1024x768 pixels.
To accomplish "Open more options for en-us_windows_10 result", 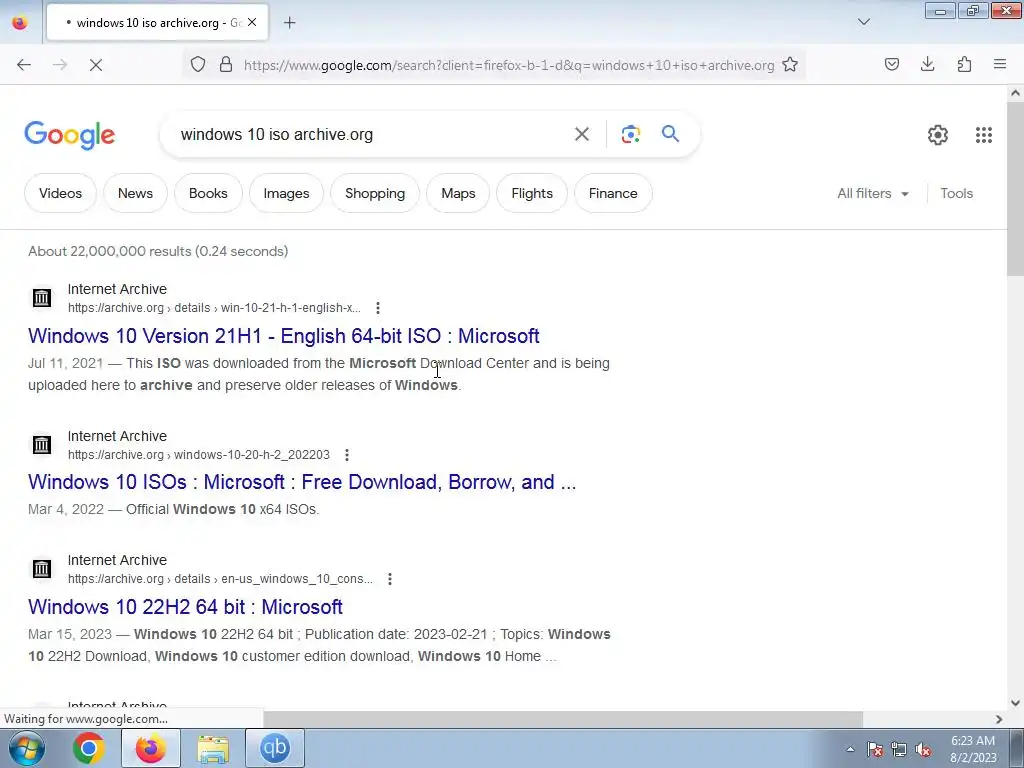I will (390, 579).
